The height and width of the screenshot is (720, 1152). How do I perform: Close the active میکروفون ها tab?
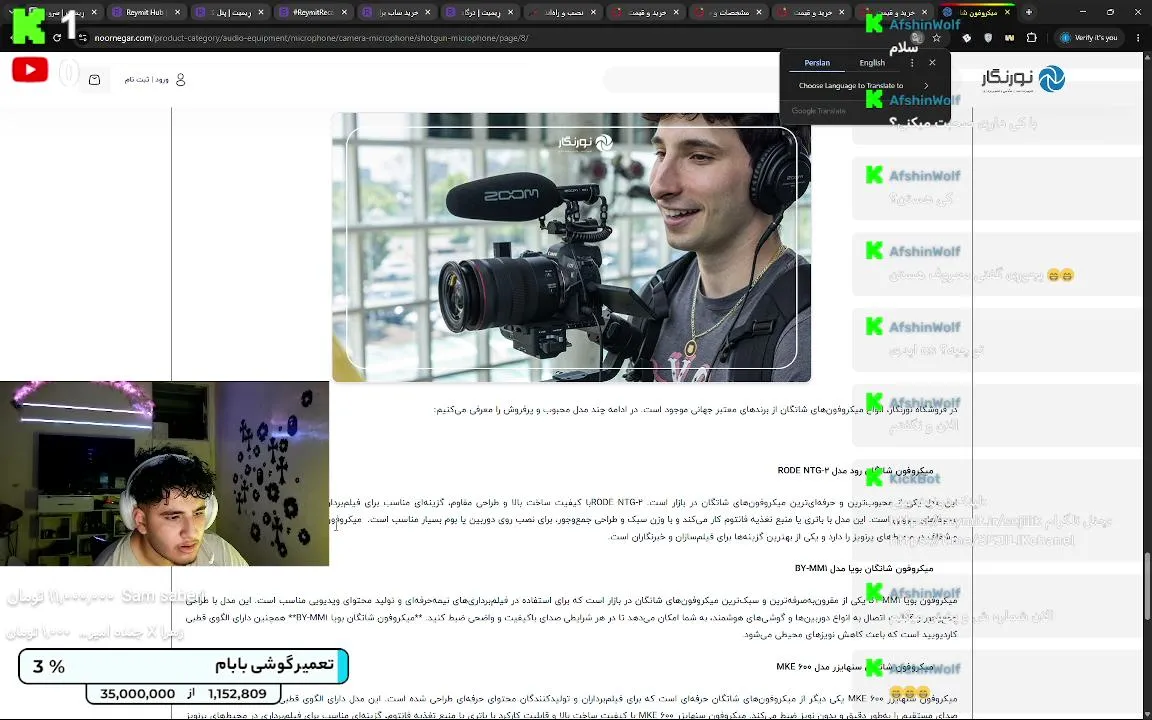[1007, 12]
